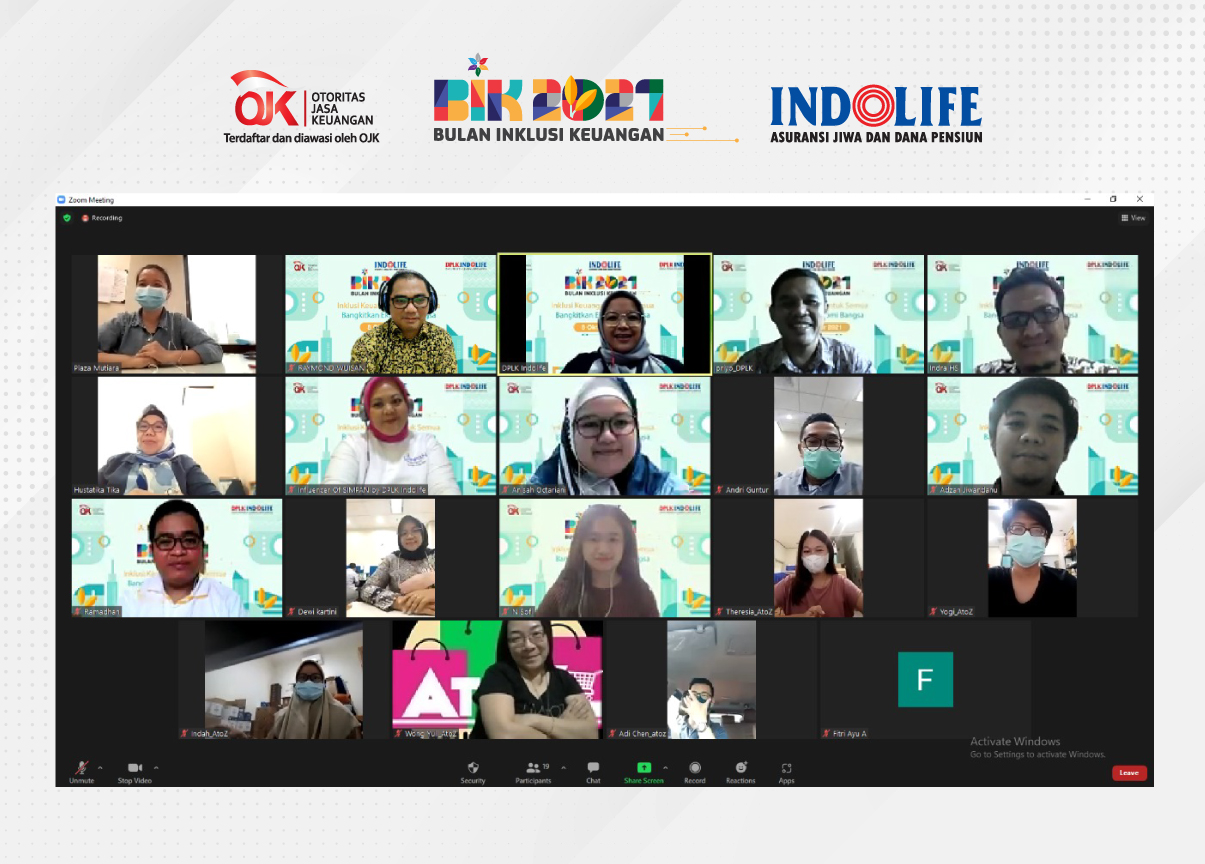This screenshot has width=1205, height=864.
Task: Select Andri Guntur's video tile
Action: [x=819, y=436]
